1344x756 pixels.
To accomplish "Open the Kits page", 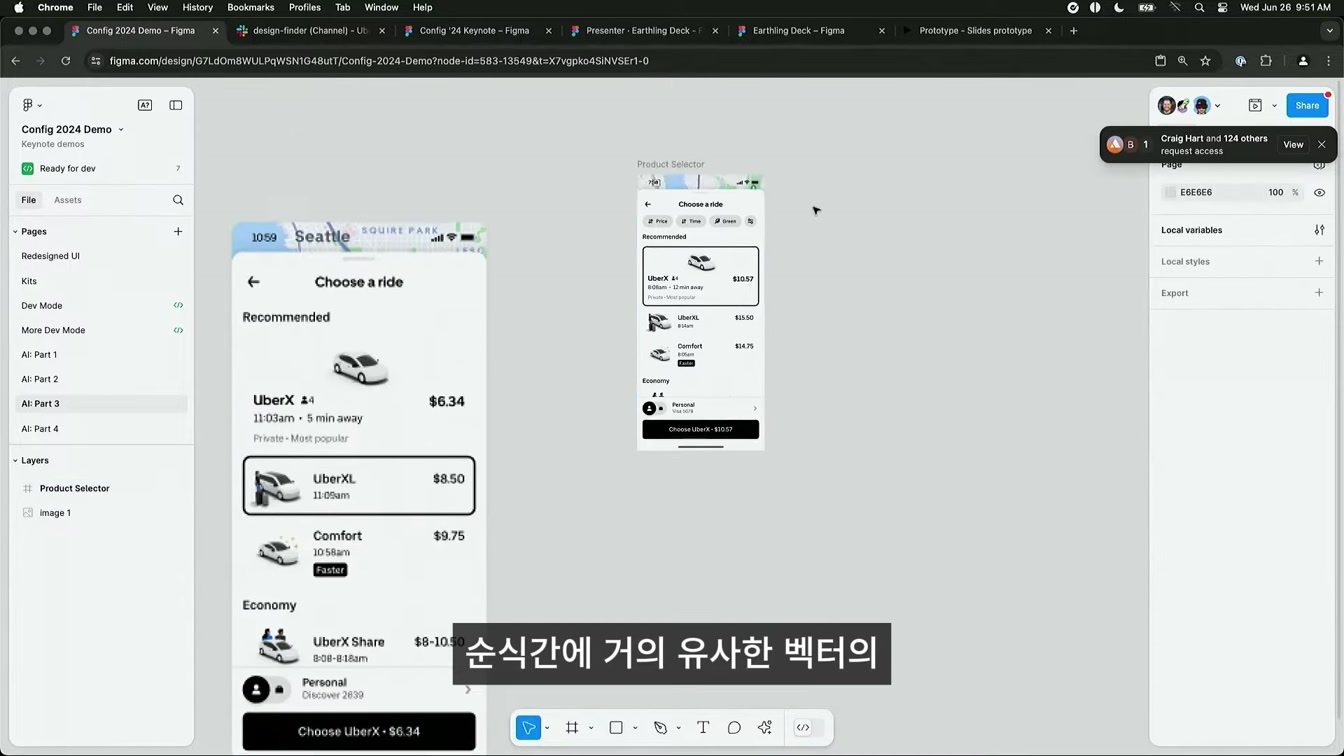I will point(29,281).
